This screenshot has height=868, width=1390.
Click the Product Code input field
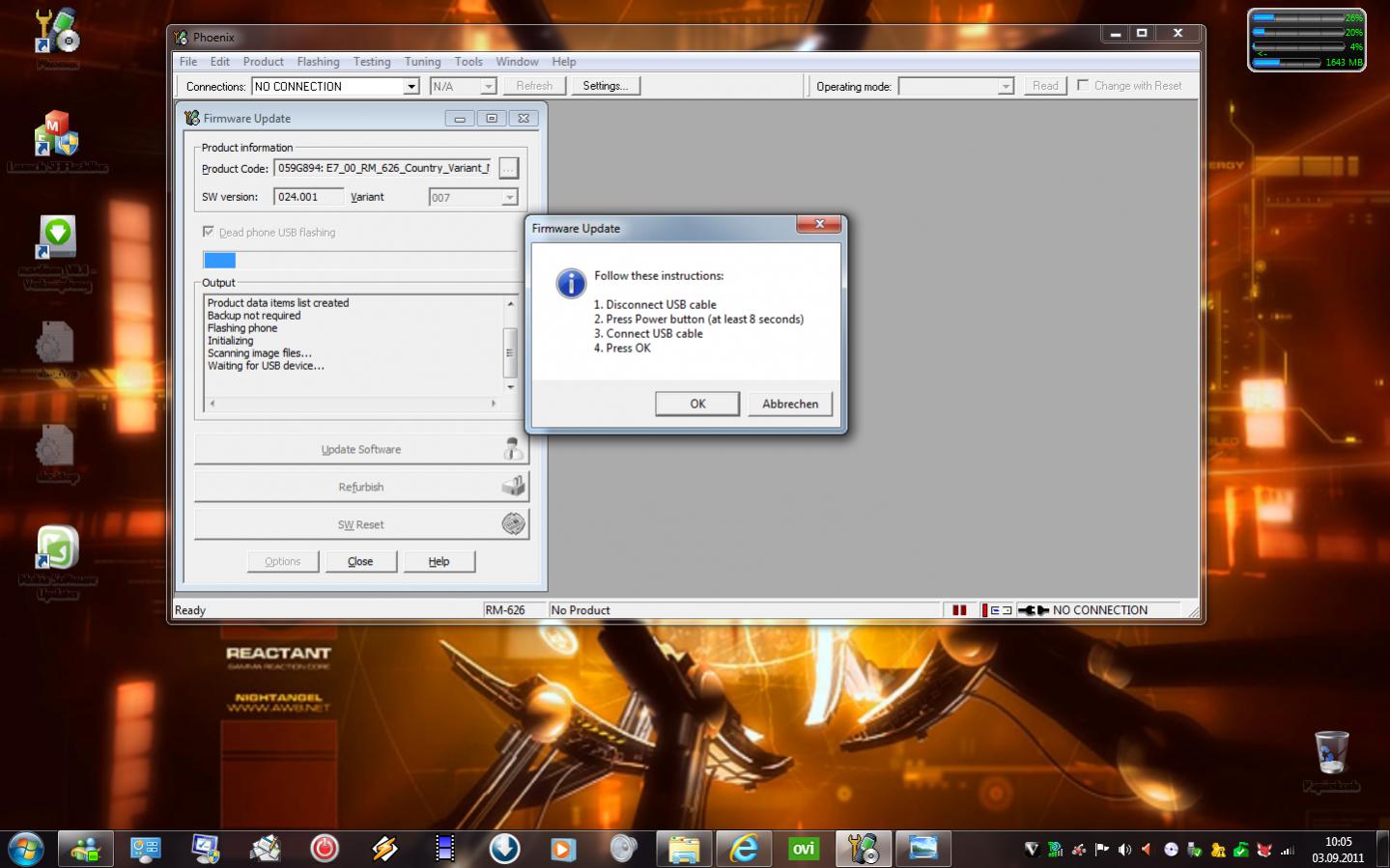pyautogui.click(x=383, y=168)
